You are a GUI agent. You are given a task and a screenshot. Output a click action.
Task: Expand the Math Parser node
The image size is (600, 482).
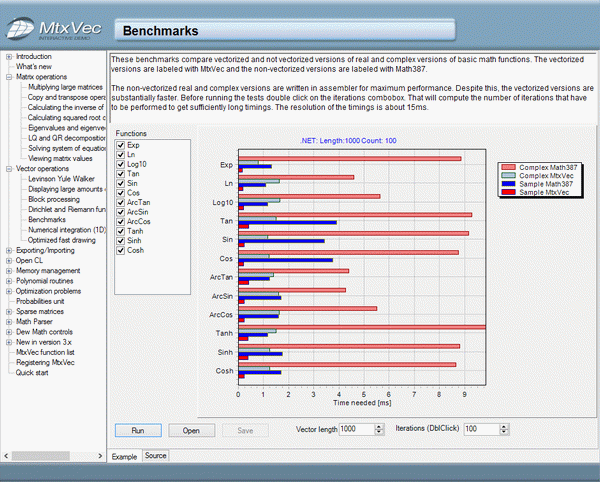coord(9,322)
